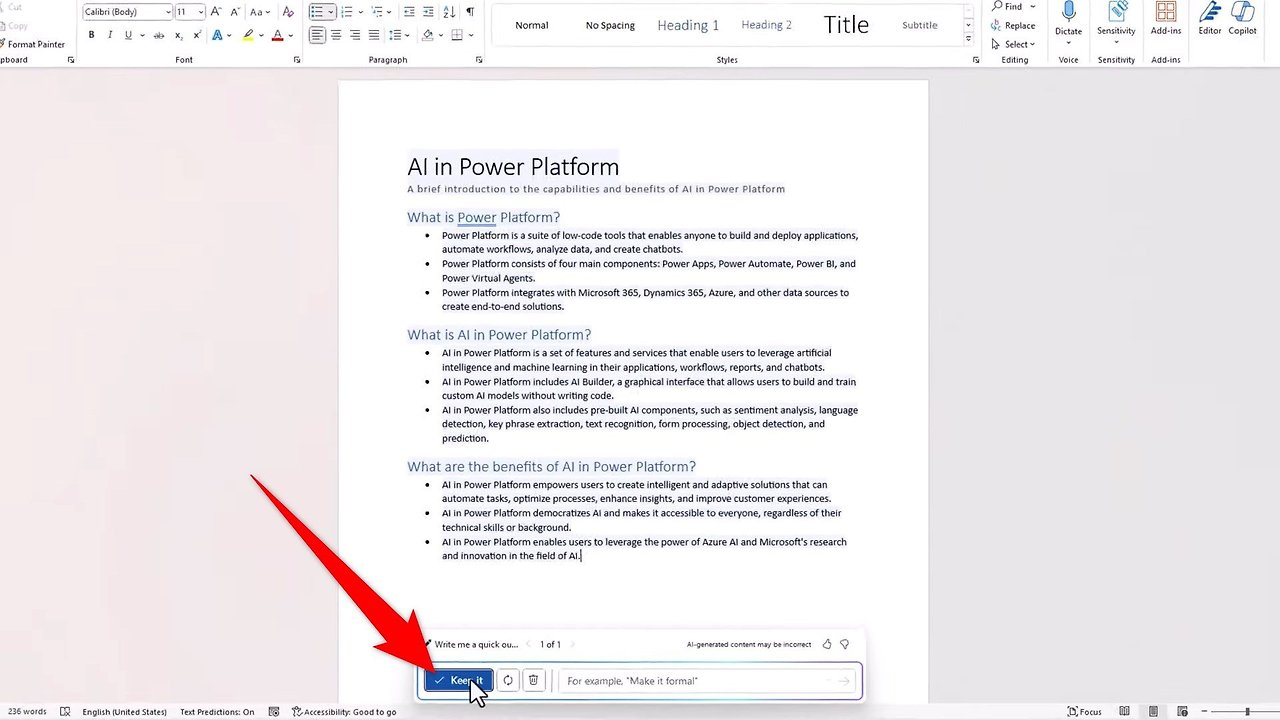Click the Keep it button

tap(459, 680)
